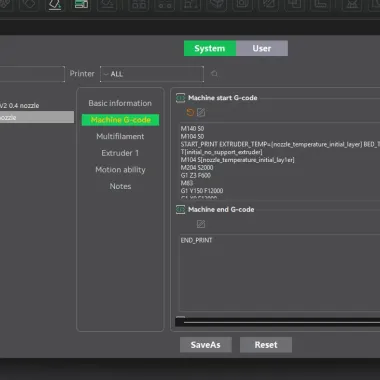
Task: Click the 'T[initial_no_support_extruder]' line
Action: click(x=221, y=152)
